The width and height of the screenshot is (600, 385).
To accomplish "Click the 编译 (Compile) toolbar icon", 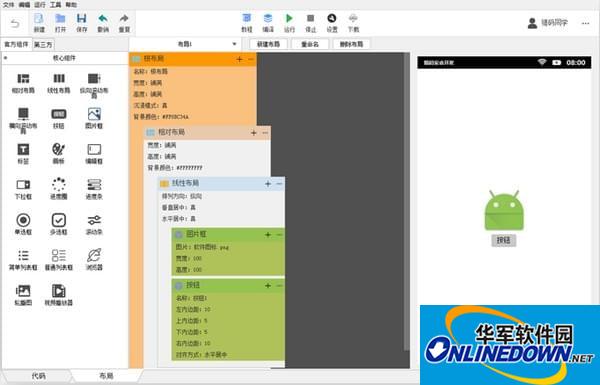I will pos(268,18).
